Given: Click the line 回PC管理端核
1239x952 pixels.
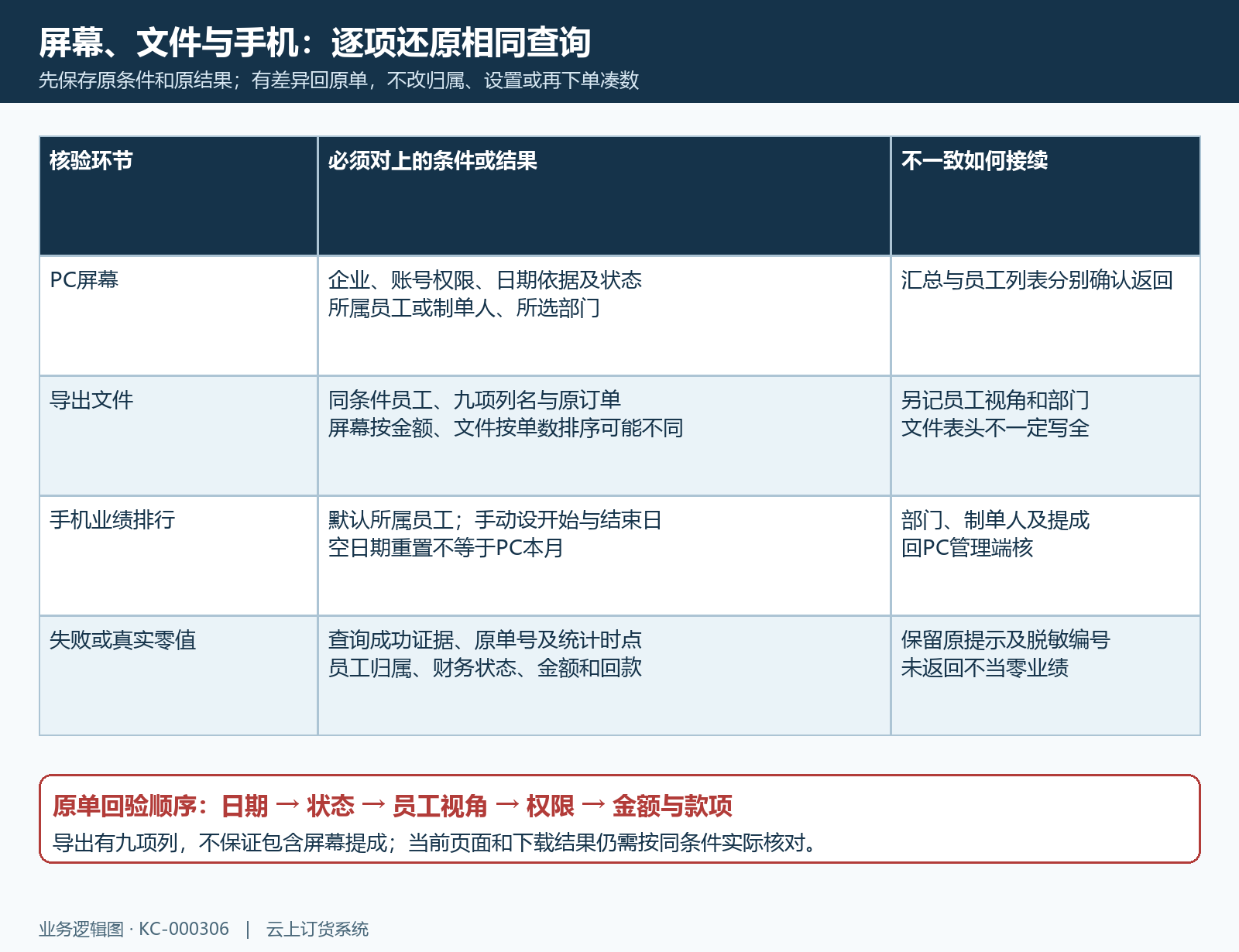Looking at the screenshot, I should (x=967, y=548).
